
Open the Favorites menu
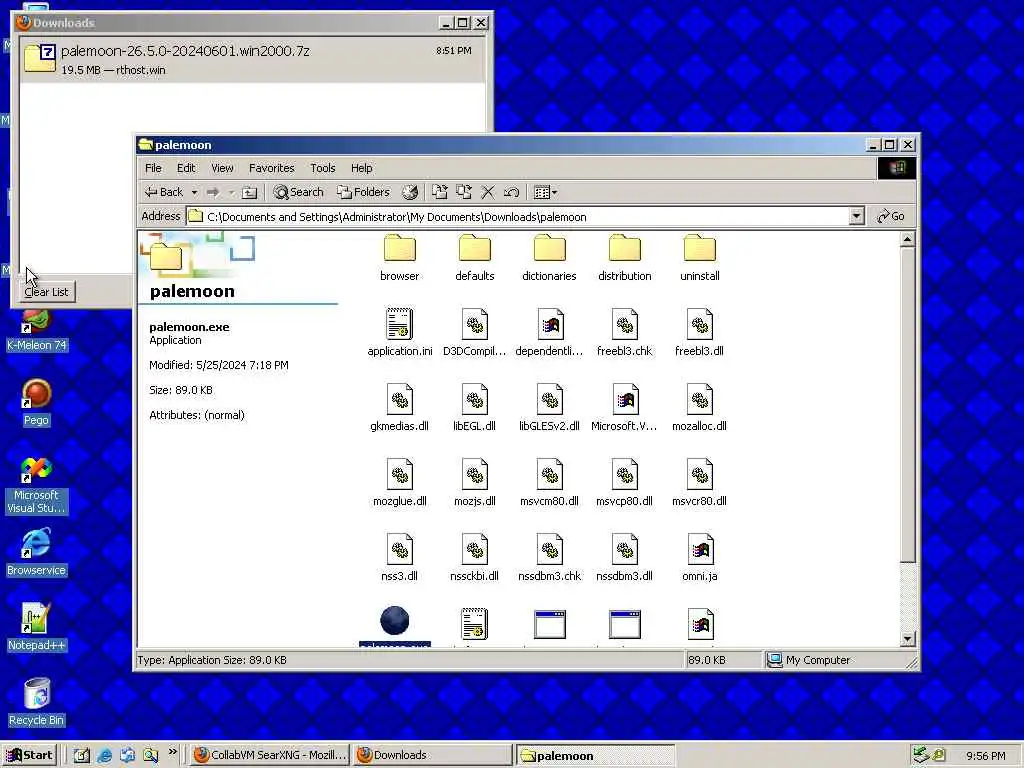pos(272,168)
